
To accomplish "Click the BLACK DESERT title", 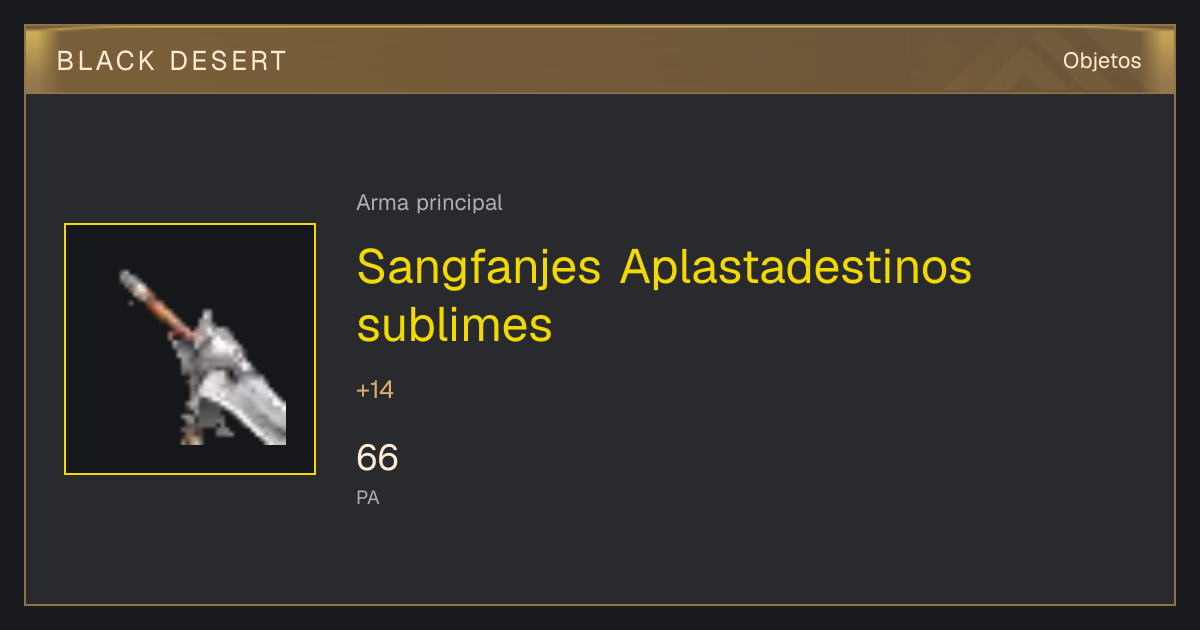I will 172,61.
